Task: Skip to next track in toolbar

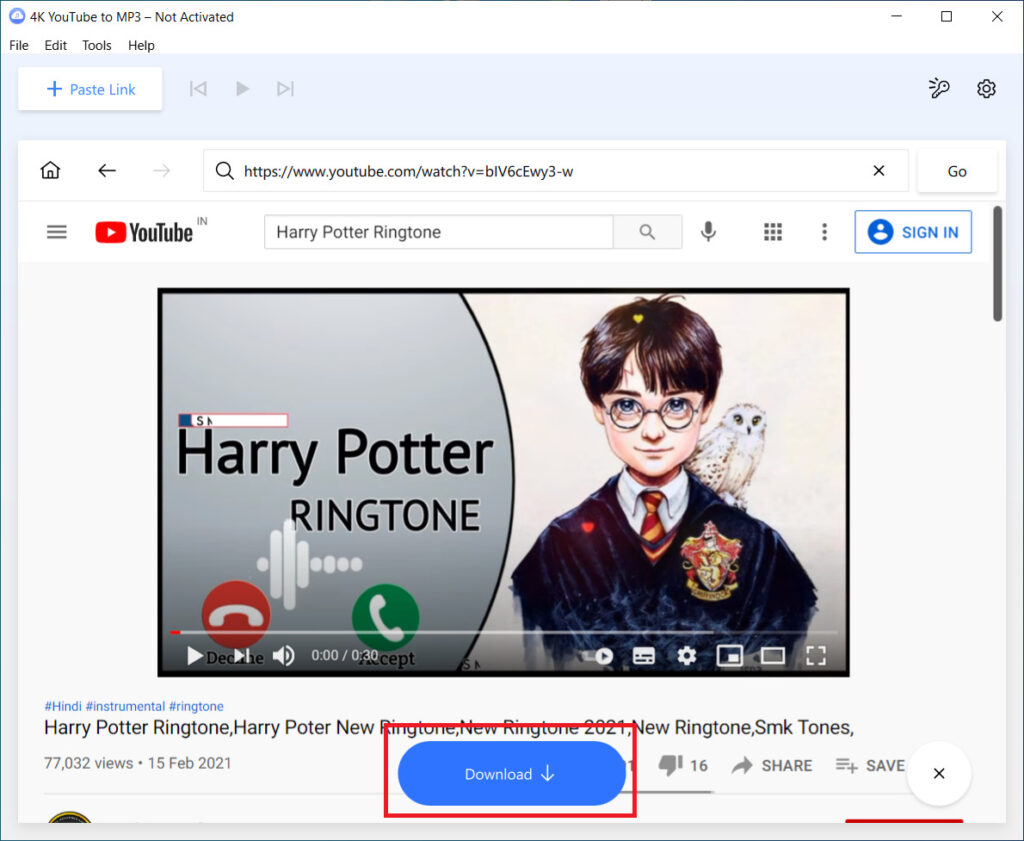Action: (285, 89)
